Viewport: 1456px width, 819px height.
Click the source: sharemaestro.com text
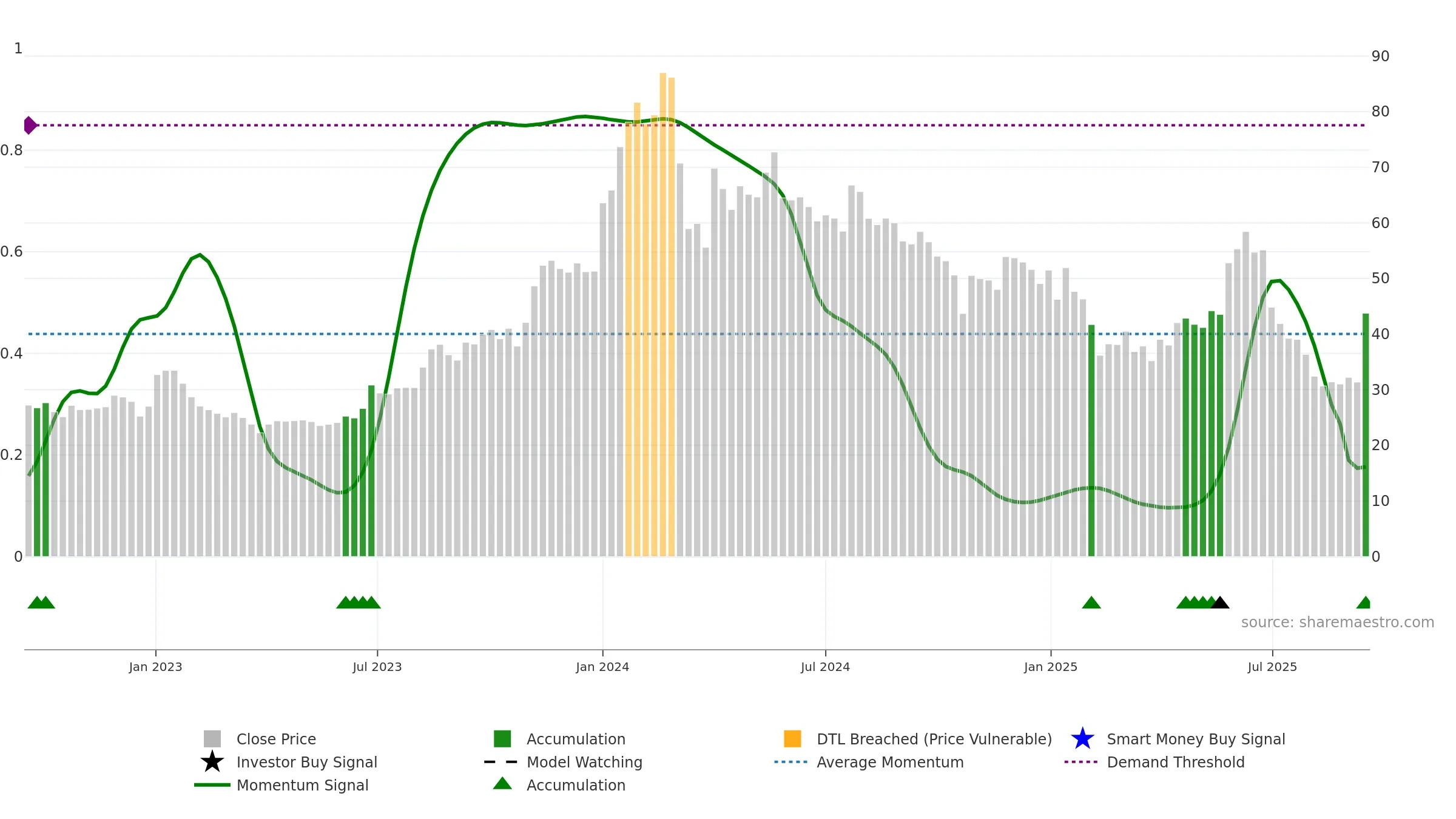point(1338,622)
